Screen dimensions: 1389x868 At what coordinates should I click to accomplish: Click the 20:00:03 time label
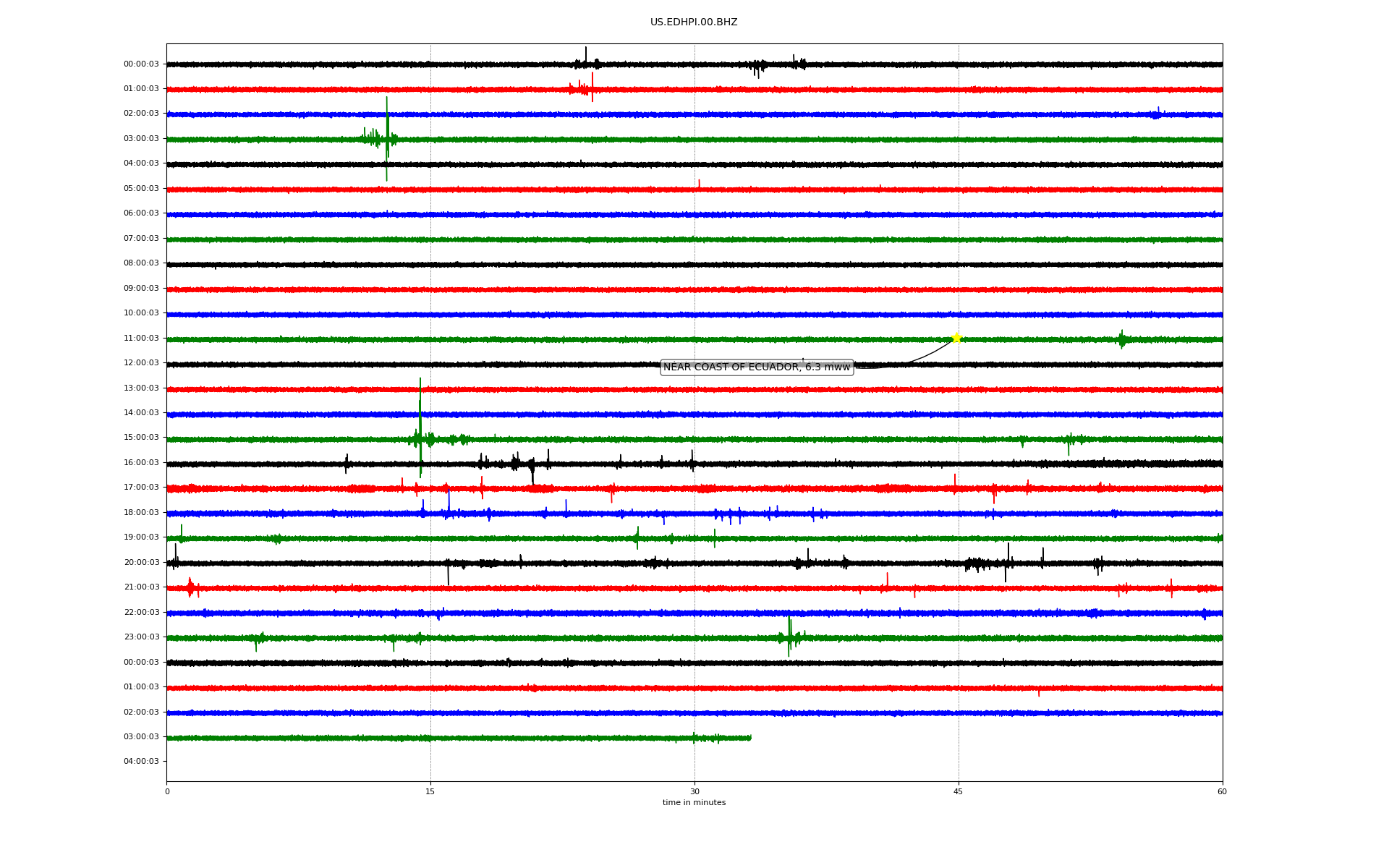(x=141, y=563)
